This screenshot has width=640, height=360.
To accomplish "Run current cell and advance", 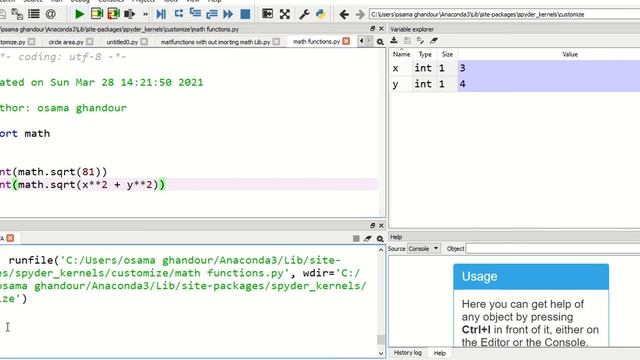I will [113, 14].
